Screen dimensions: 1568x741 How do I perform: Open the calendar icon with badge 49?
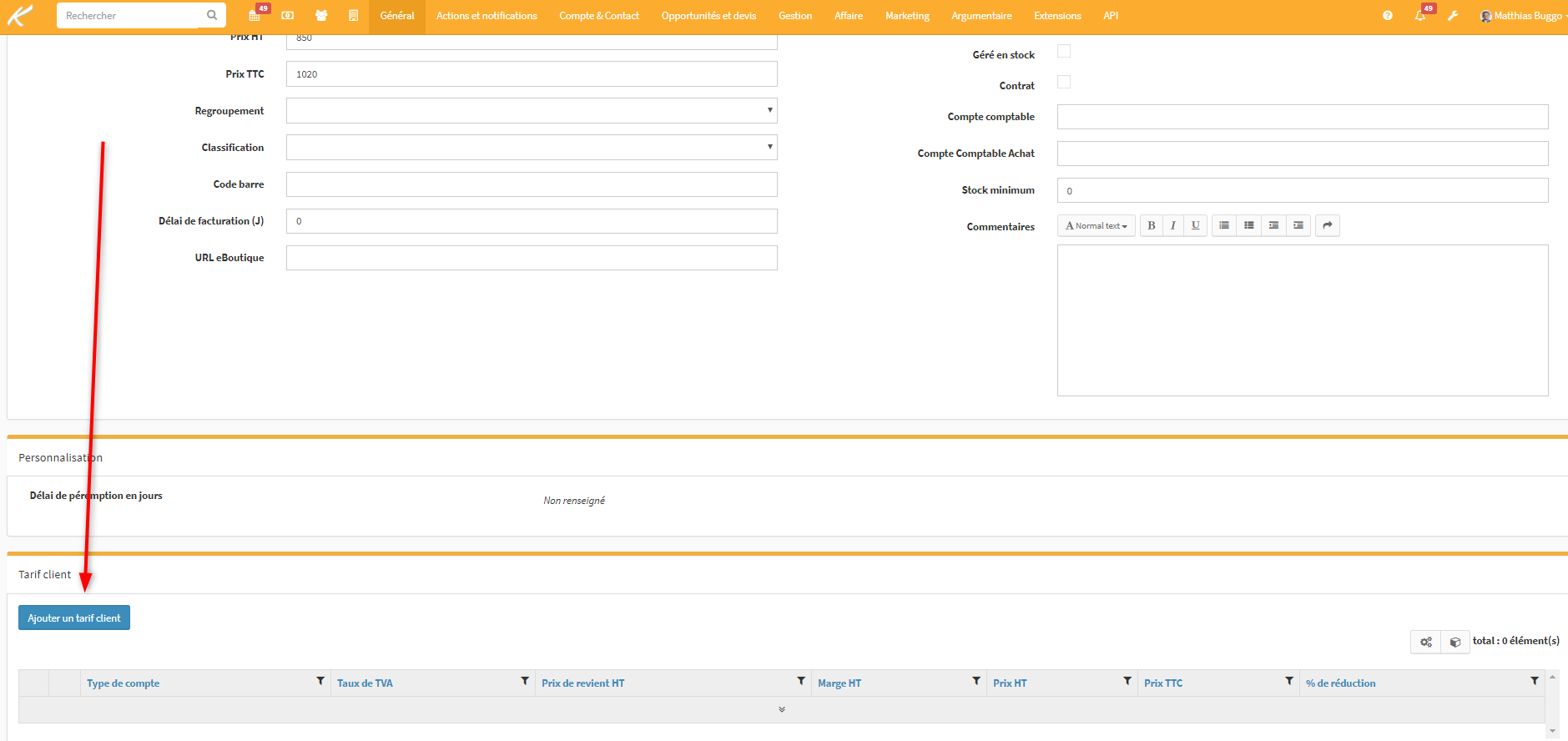[255, 15]
